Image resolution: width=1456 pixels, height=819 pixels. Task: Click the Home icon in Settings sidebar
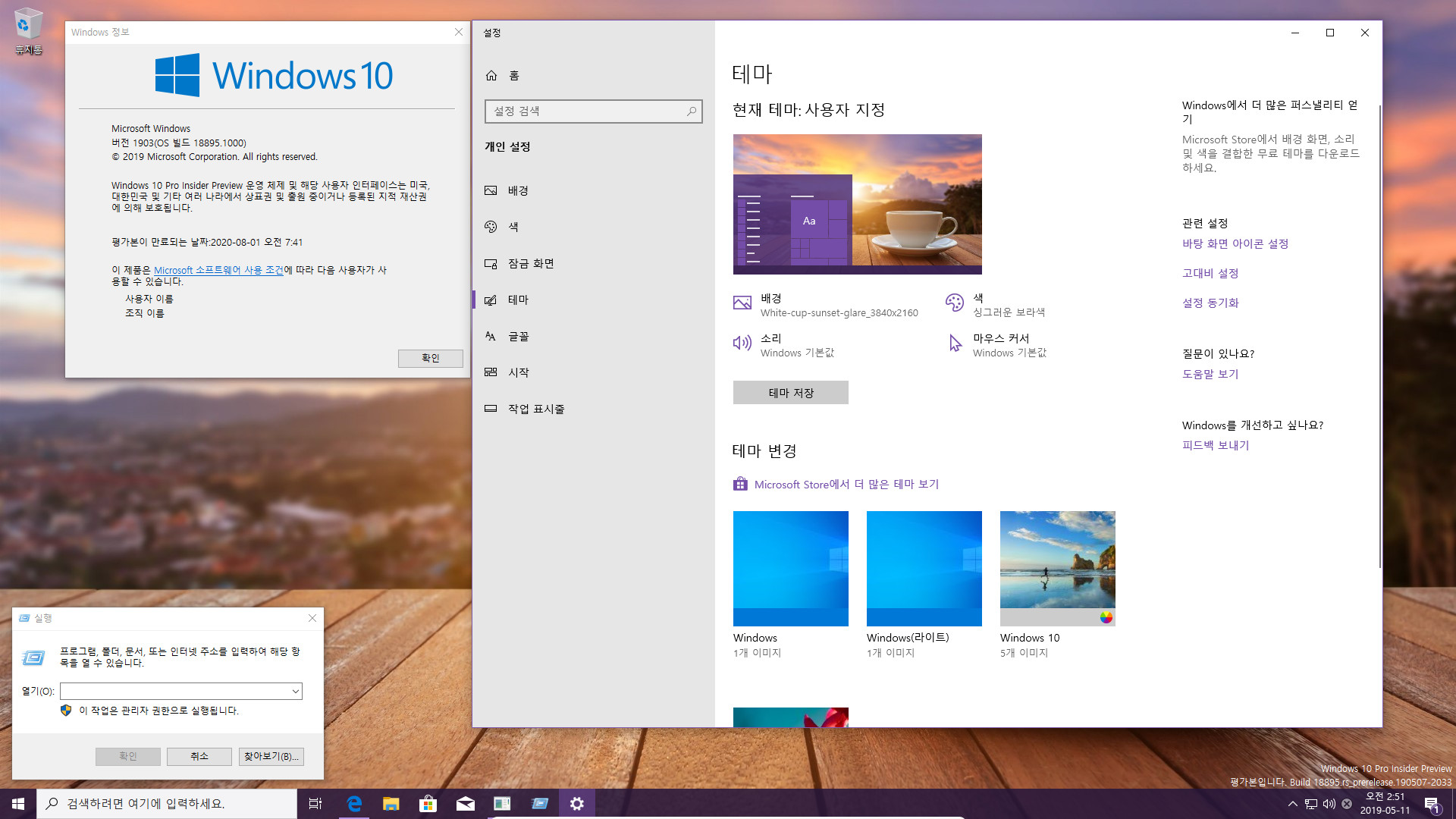click(x=491, y=76)
